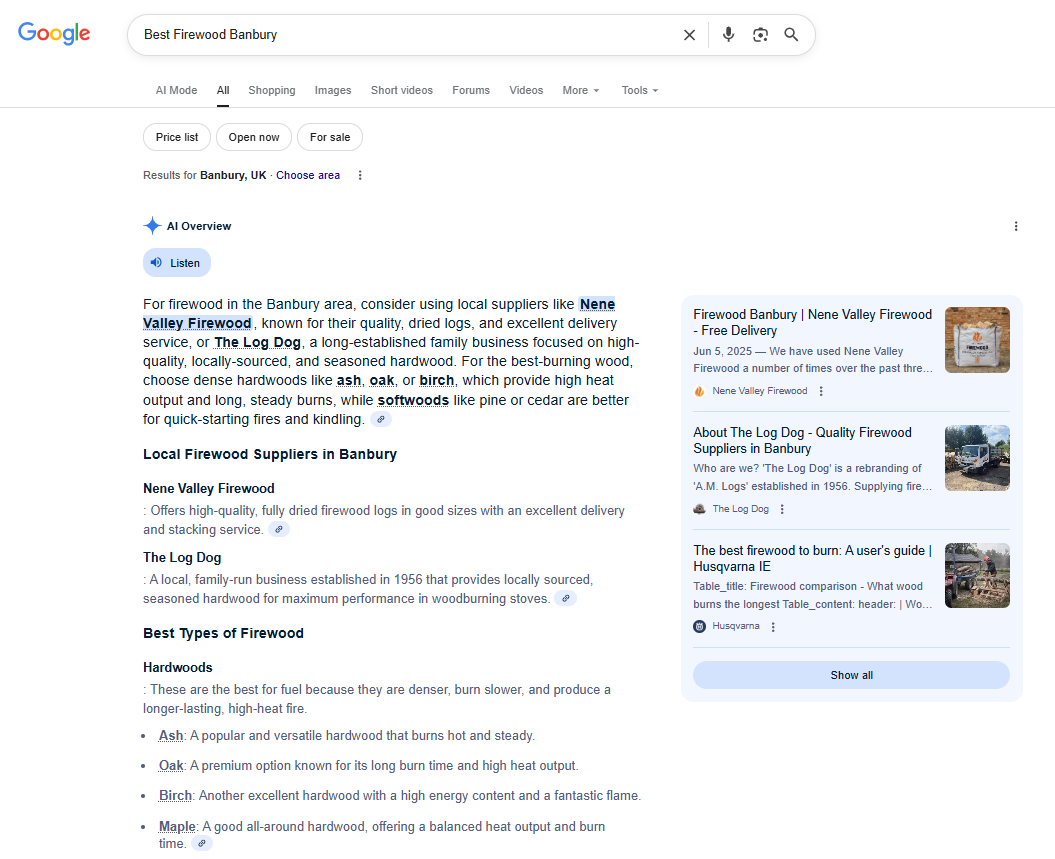The width and height of the screenshot is (1055, 859).
Task: Open three-dot menu next to Husqvarna source
Action: click(x=773, y=627)
